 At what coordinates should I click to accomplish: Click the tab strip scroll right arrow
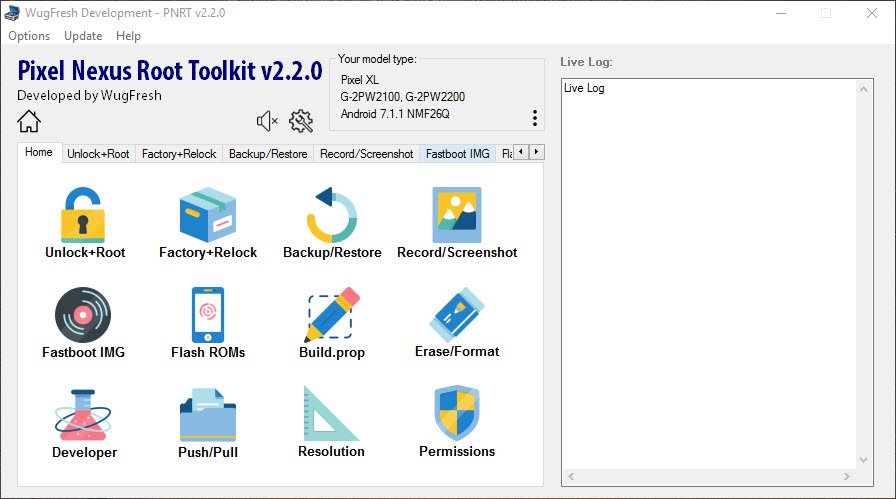537,152
